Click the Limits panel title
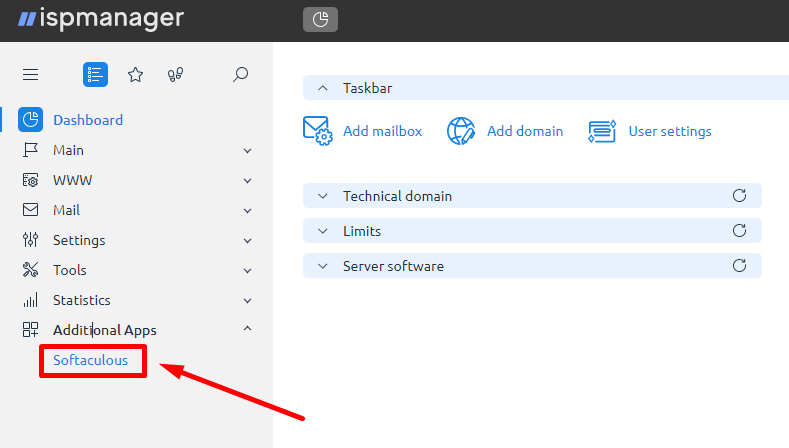The width and height of the screenshot is (789, 448). tap(362, 231)
